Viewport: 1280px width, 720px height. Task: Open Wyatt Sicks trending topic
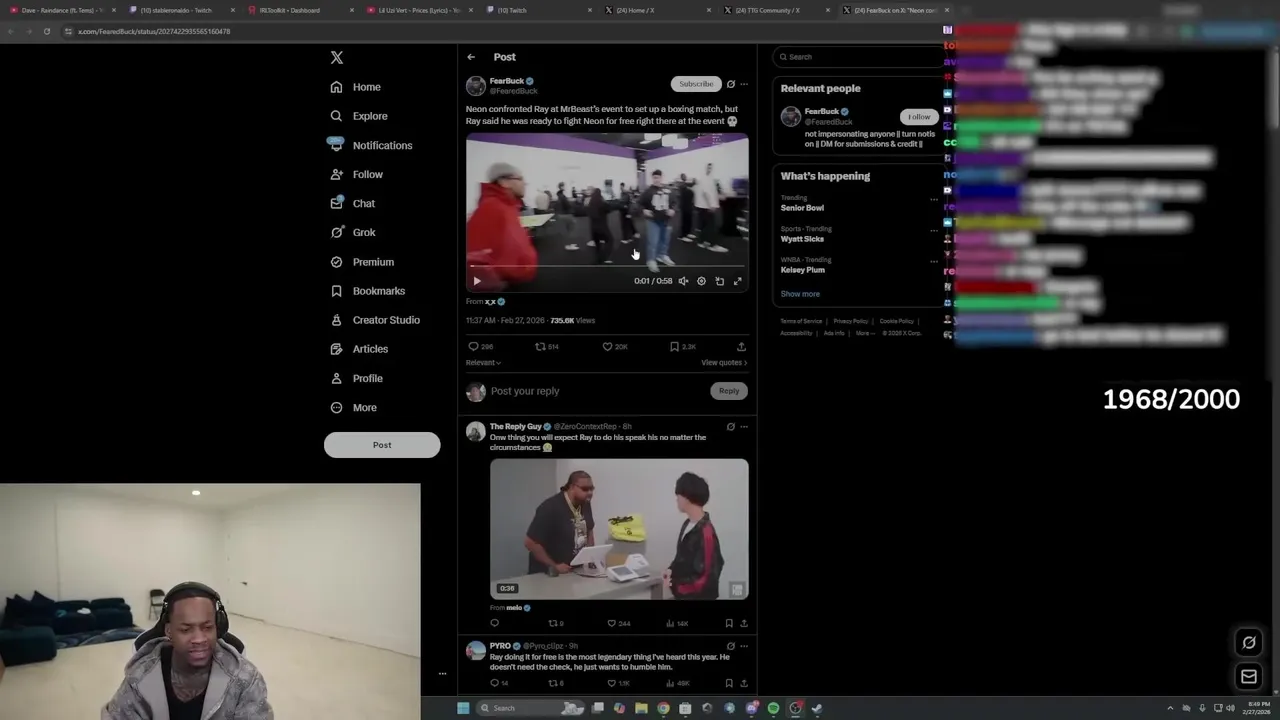pyautogui.click(x=802, y=239)
